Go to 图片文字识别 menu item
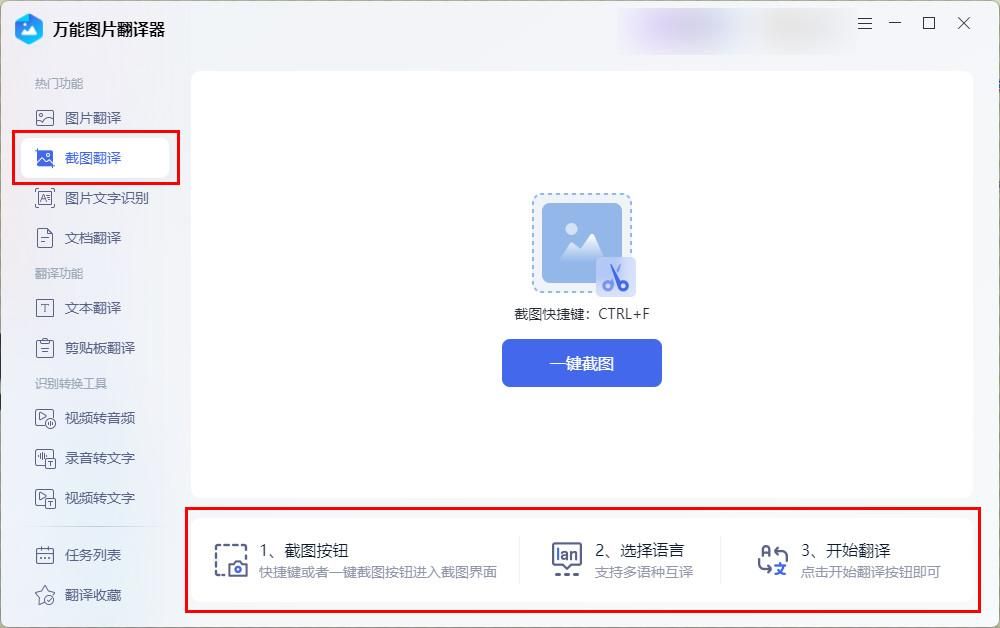1000x628 pixels. (95, 198)
